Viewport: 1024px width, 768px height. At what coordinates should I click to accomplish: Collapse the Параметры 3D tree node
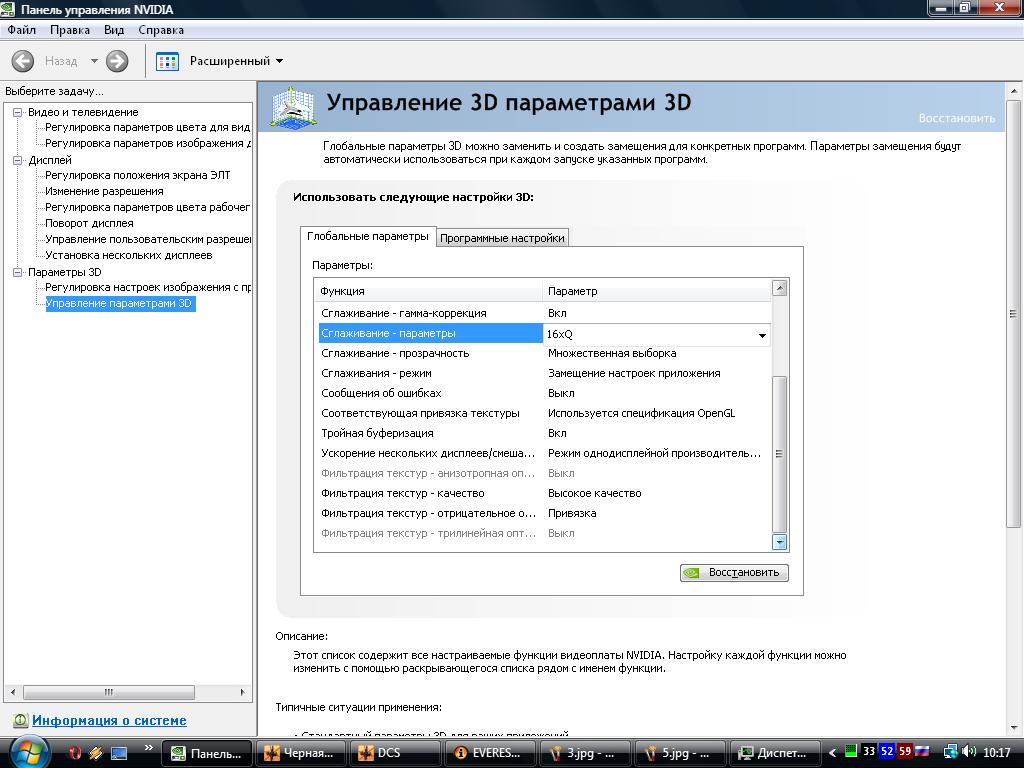[18, 272]
